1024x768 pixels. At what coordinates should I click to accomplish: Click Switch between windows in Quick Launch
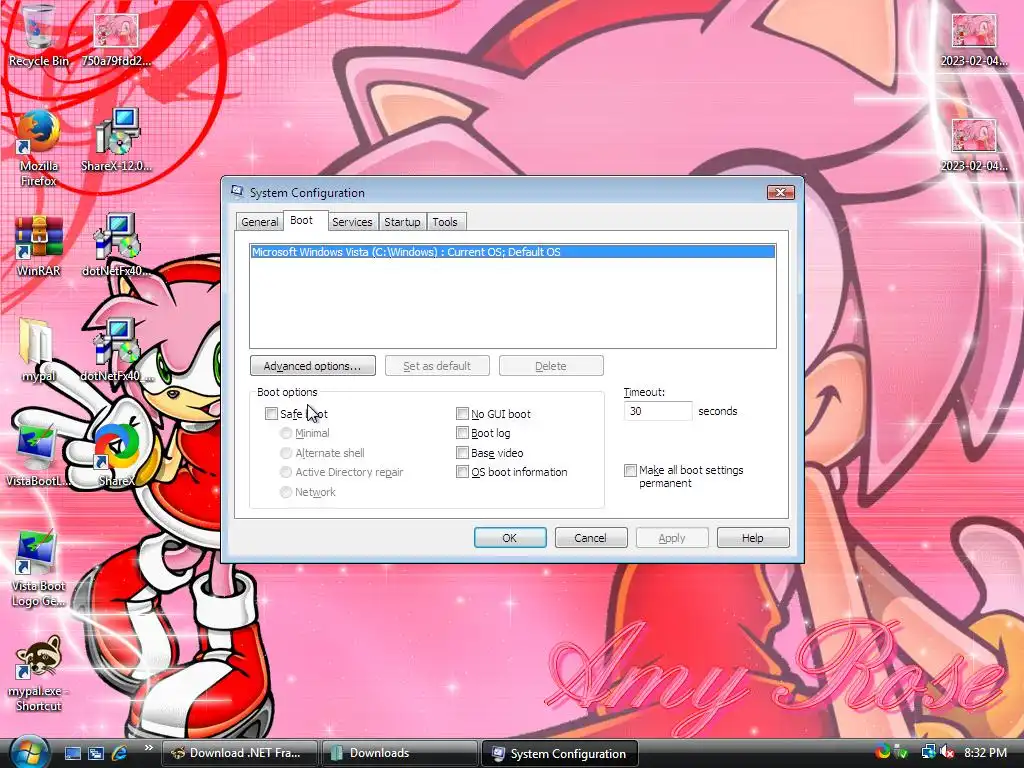[x=96, y=753]
